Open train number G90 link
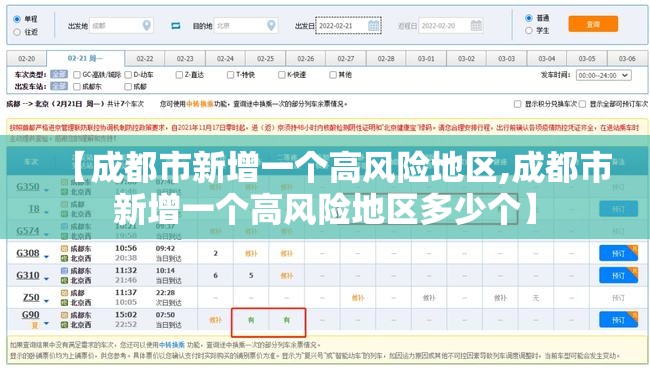The width and height of the screenshot is (650, 374). 30,315
